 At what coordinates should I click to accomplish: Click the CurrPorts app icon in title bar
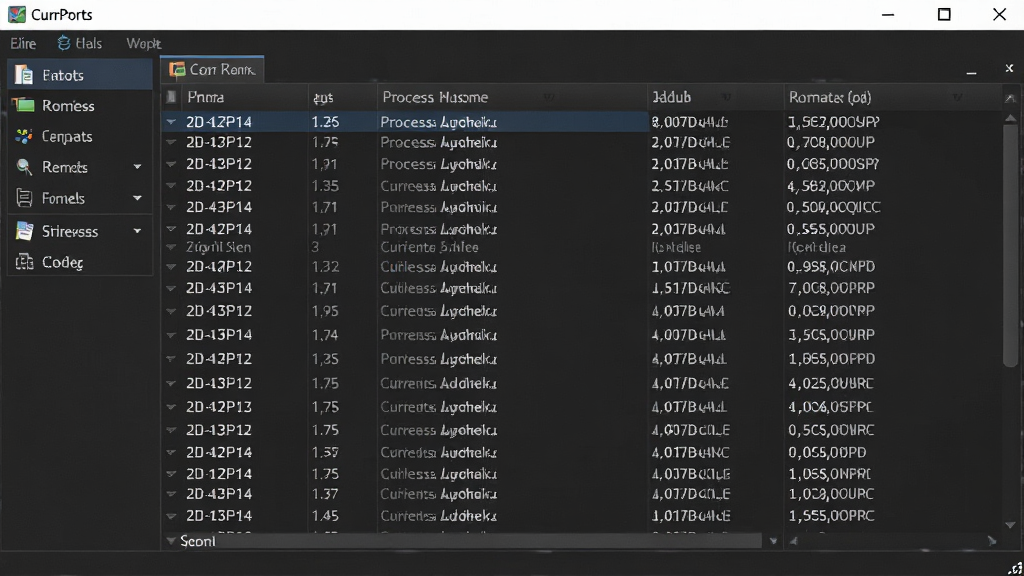coord(16,14)
